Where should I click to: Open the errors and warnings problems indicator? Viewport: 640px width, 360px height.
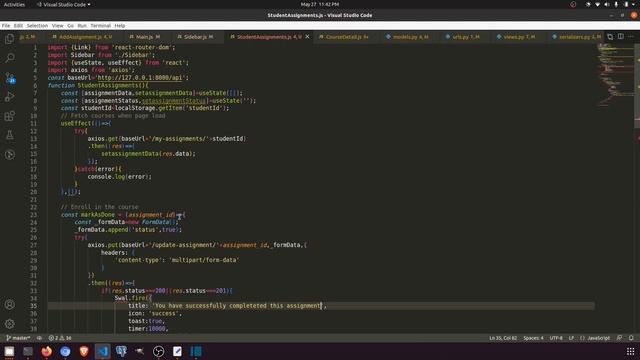[60, 338]
